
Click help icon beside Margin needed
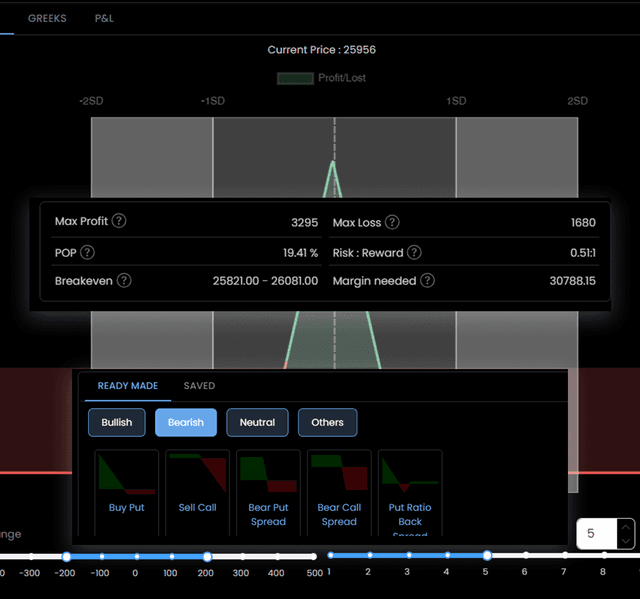point(428,281)
